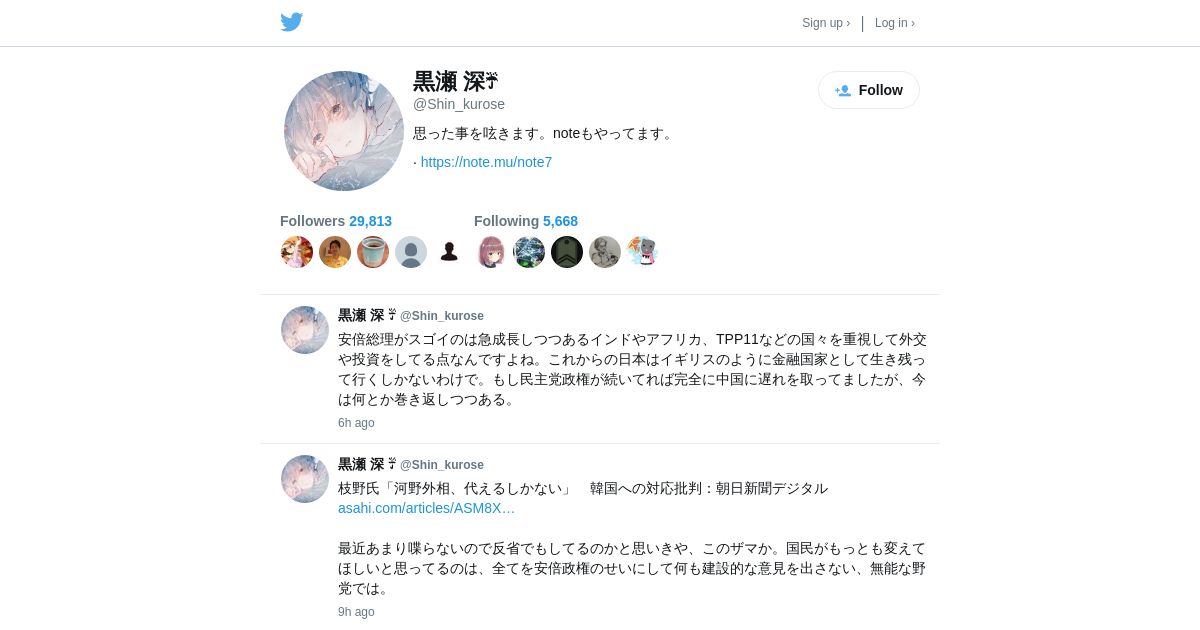
Task: View the Followers 29,813 list
Action: click(336, 221)
